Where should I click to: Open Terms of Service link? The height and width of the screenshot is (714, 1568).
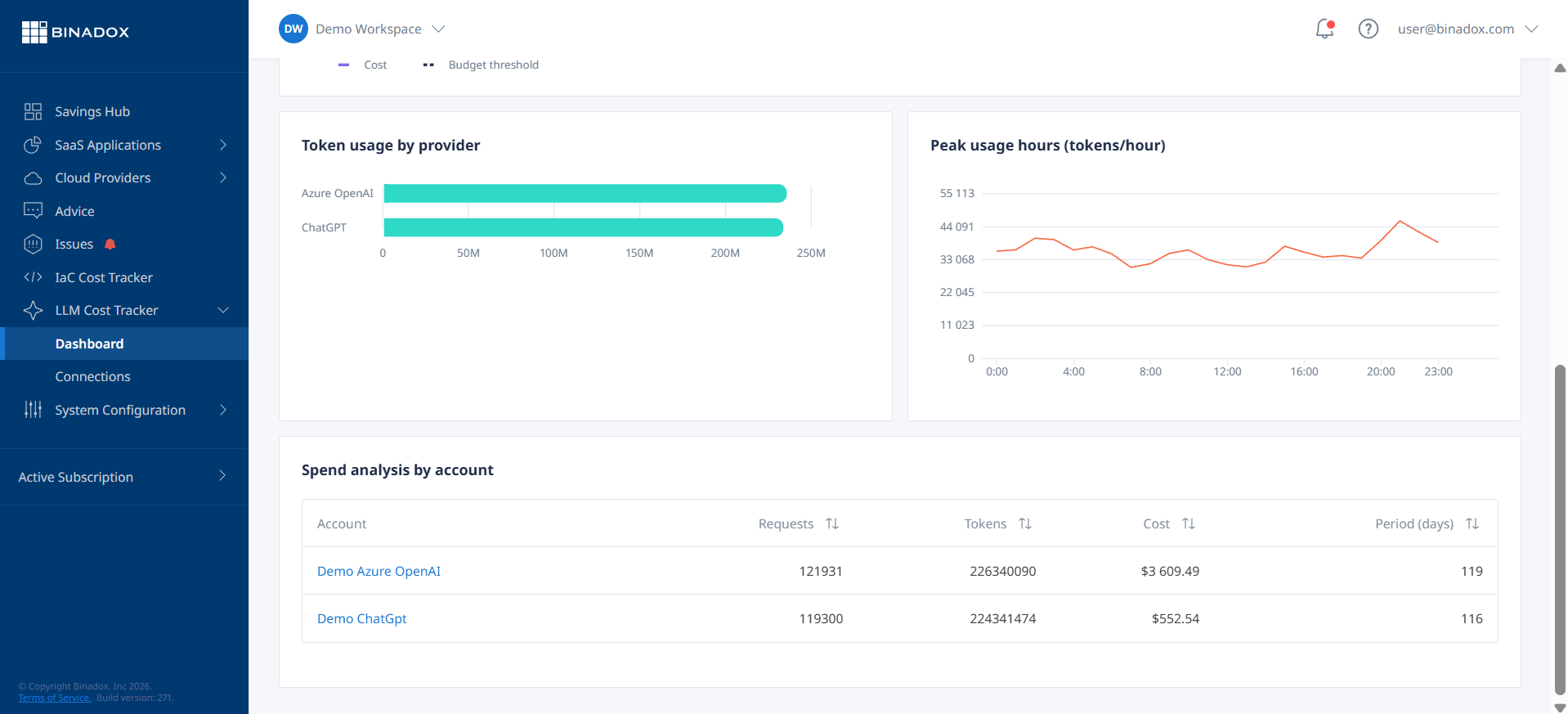point(55,698)
